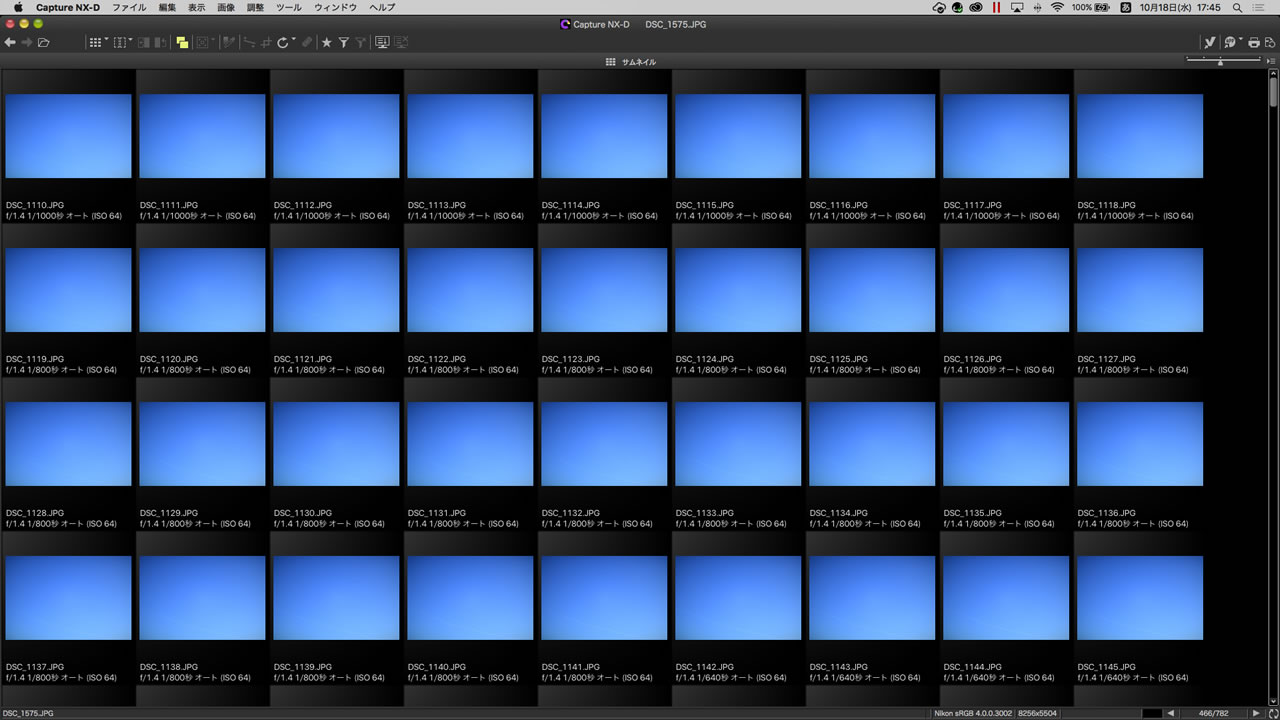This screenshot has width=1280, height=720.
Task: Click the rotate image icon
Action: click(x=282, y=42)
